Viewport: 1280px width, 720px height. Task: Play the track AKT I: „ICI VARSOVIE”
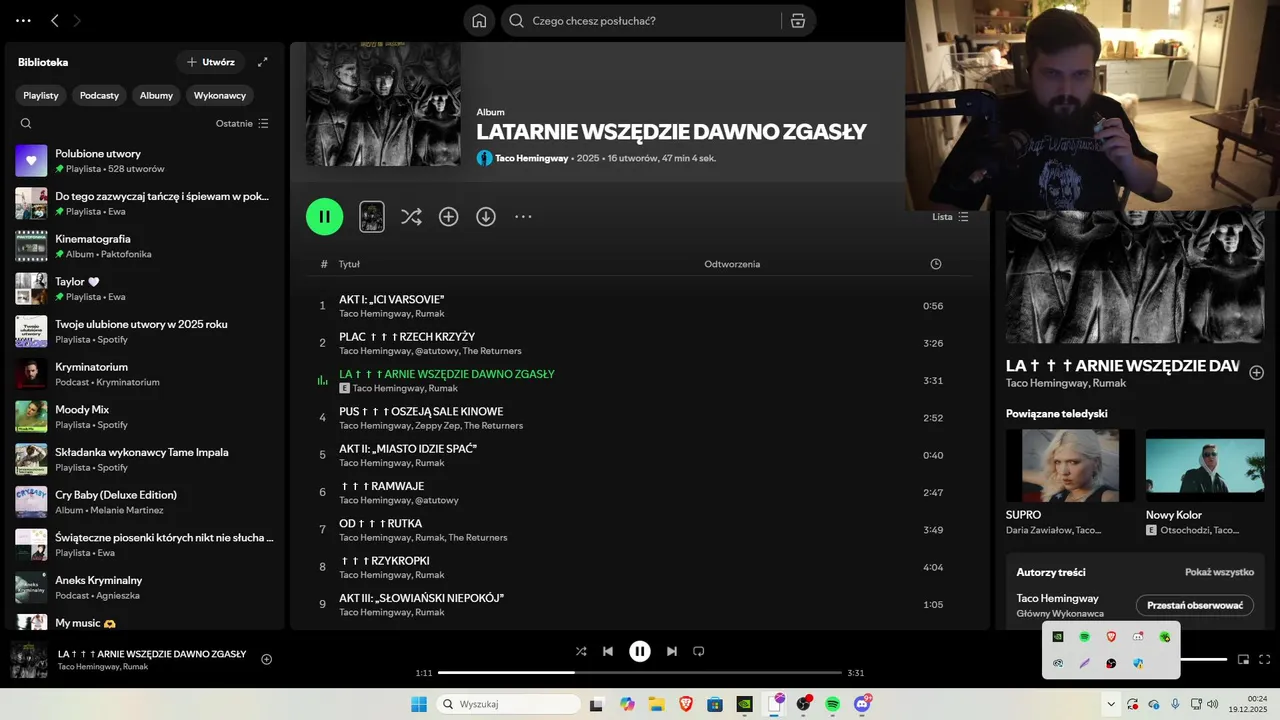coord(639,306)
